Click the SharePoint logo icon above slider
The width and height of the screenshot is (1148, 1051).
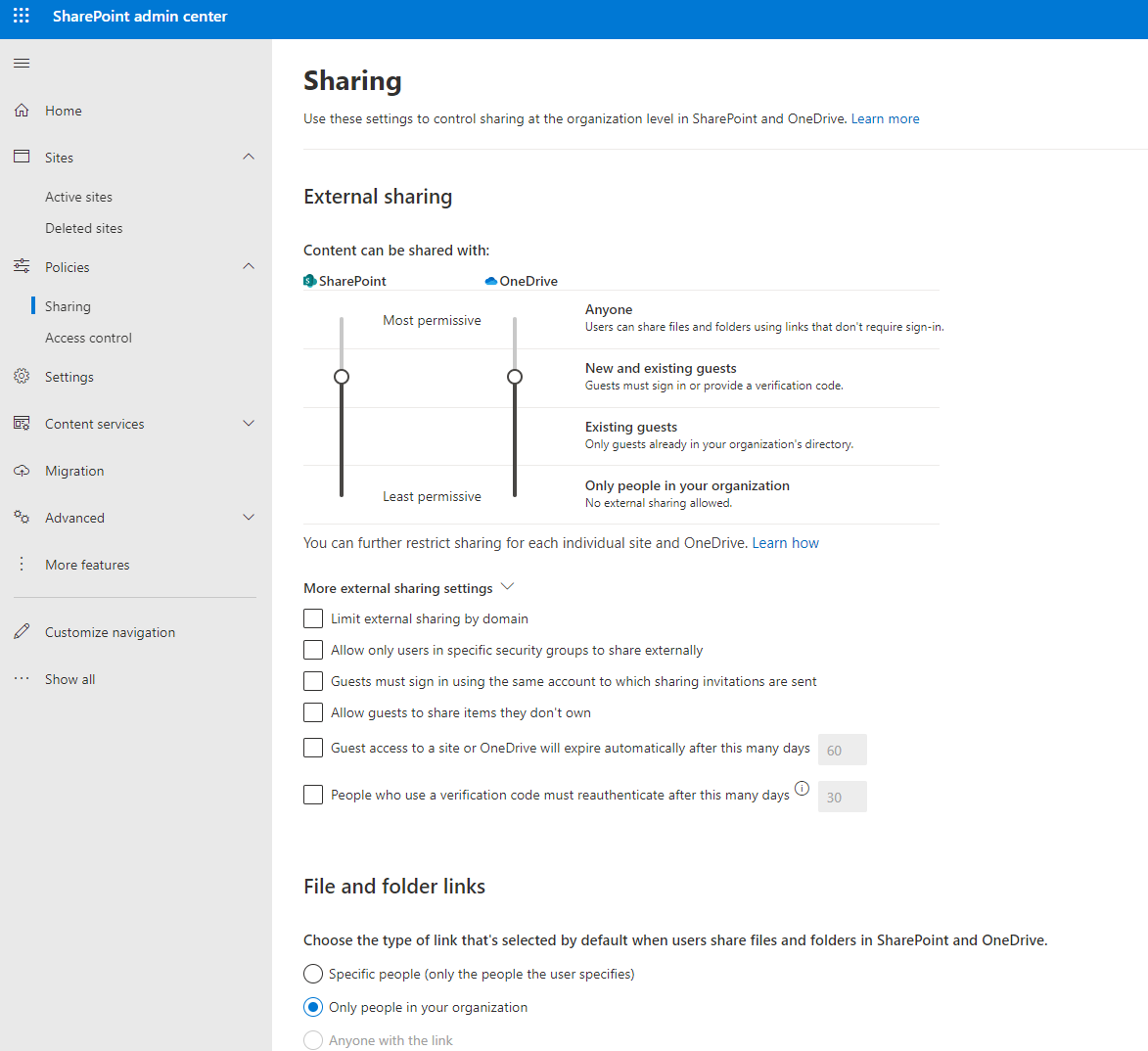(309, 281)
